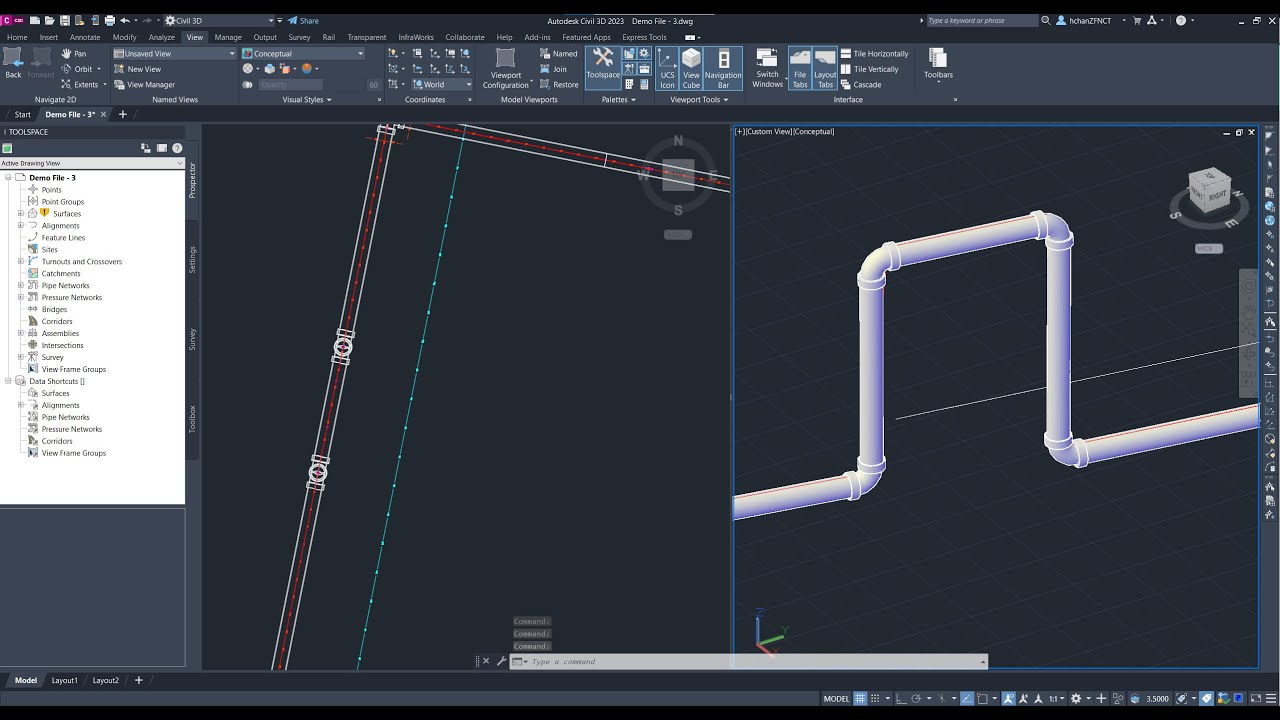This screenshot has height=720, width=1280.
Task: Click the Back navigation button
Action: tap(13, 63)
